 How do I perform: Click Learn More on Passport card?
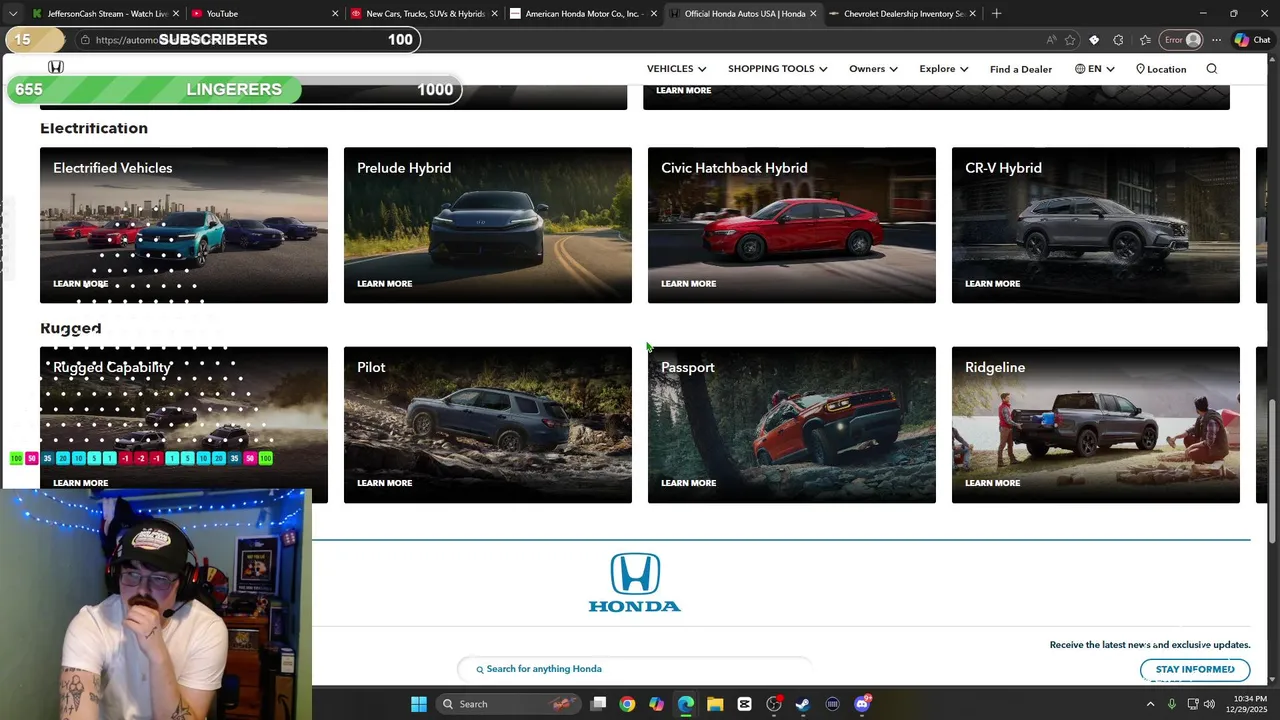coord(688,483)
